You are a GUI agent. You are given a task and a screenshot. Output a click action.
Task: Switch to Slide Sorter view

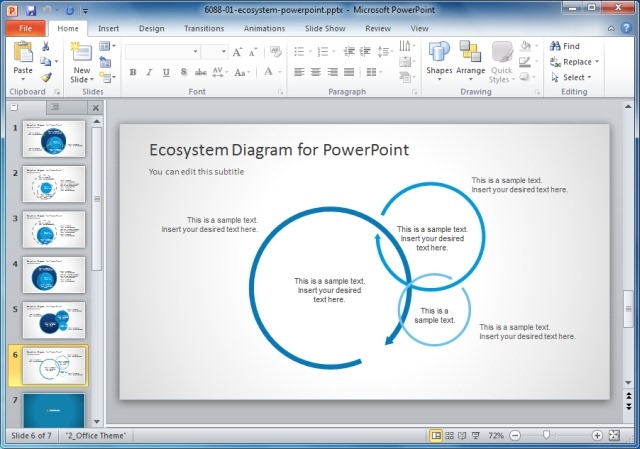click(449, 436)
